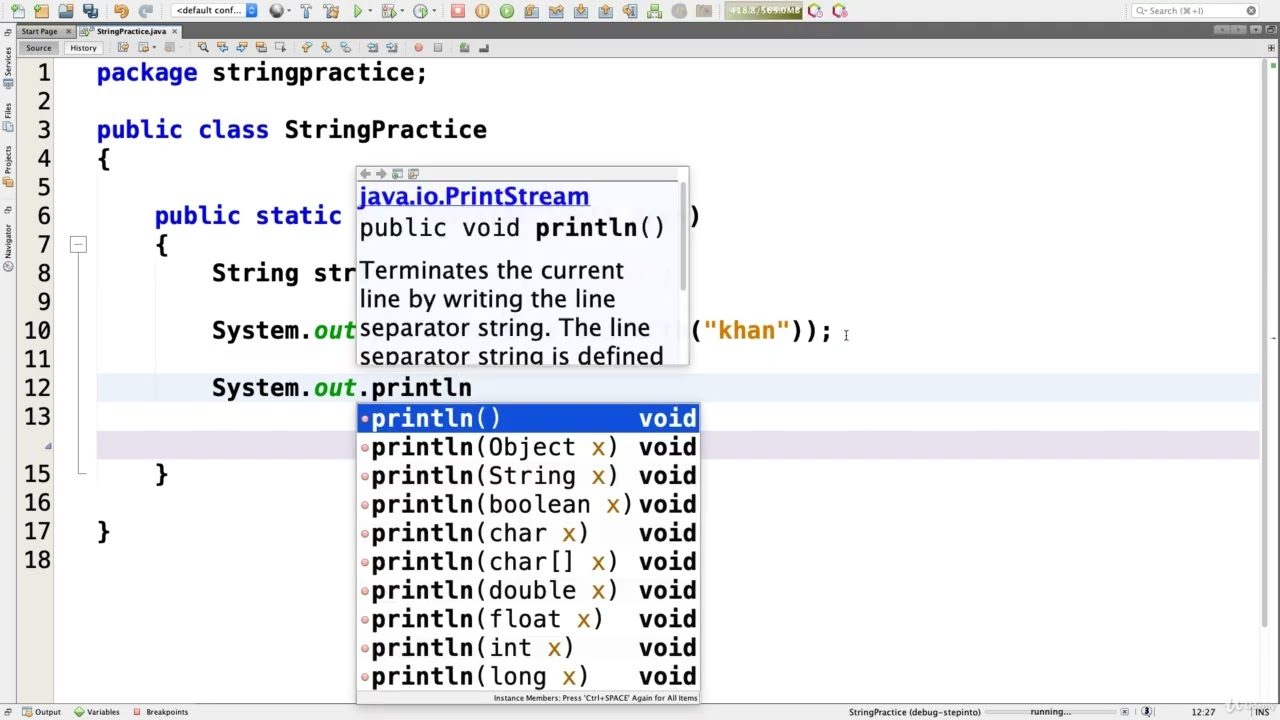Select println() void completion
Image resolution: width=1280 pixels, height=720 pixels.
528,418
